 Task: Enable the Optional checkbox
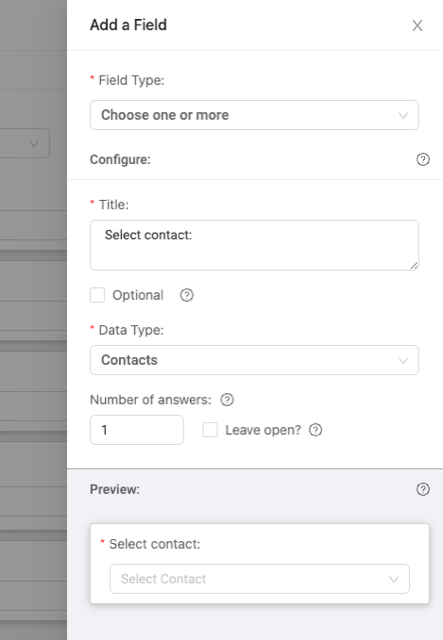point(97,295)
